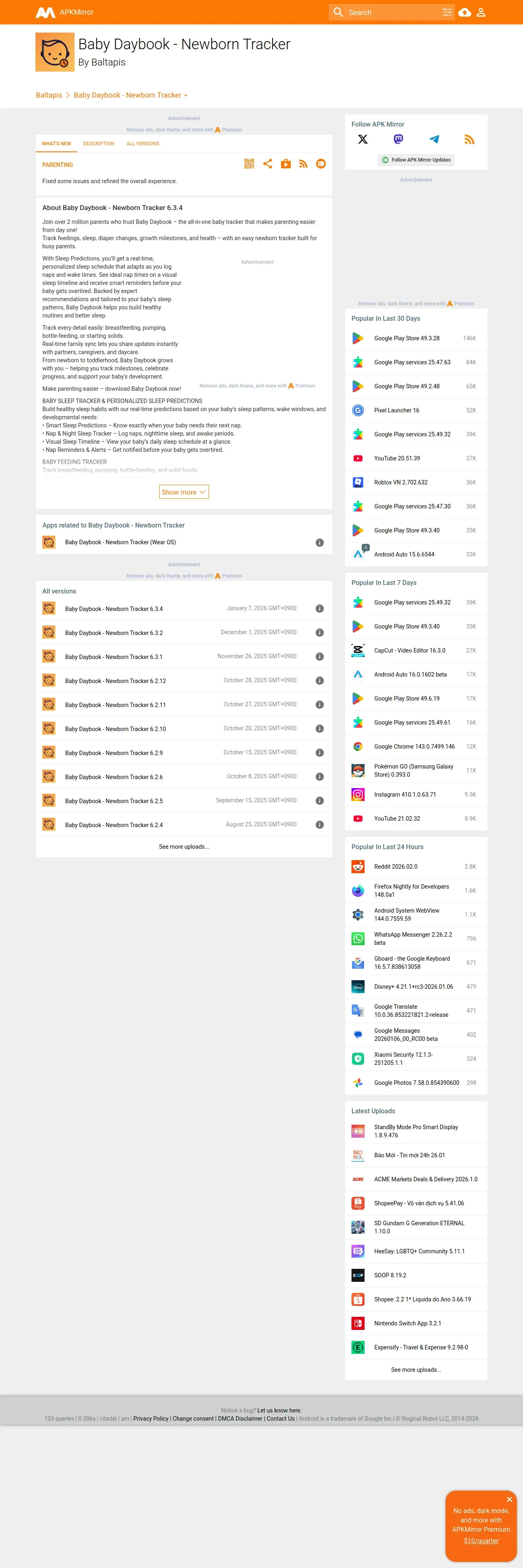The image size is (523, 1568).
Task: Click info icon for version 6.3.4
Action: coord(320,609)
